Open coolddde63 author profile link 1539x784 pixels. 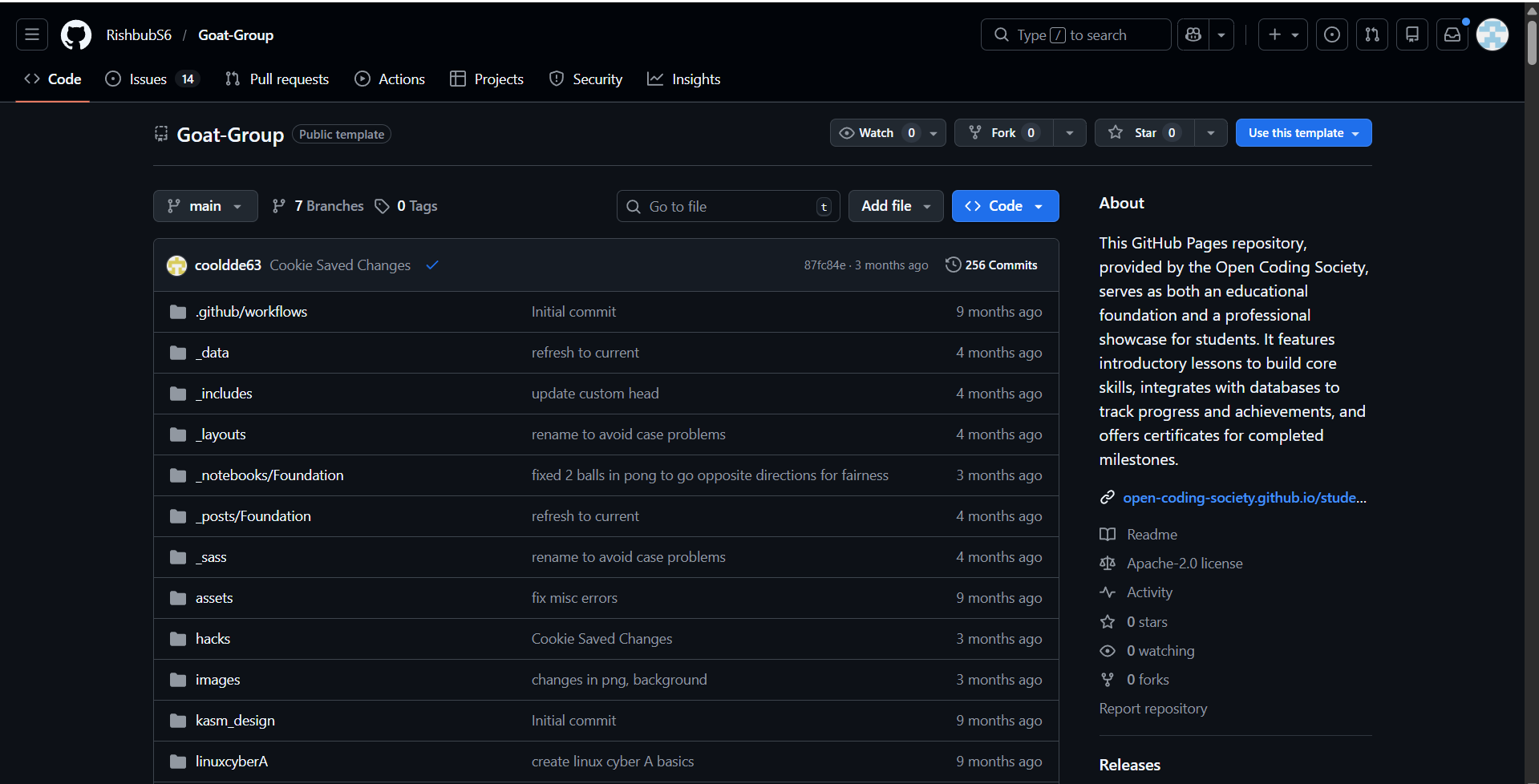pos(228,265)
